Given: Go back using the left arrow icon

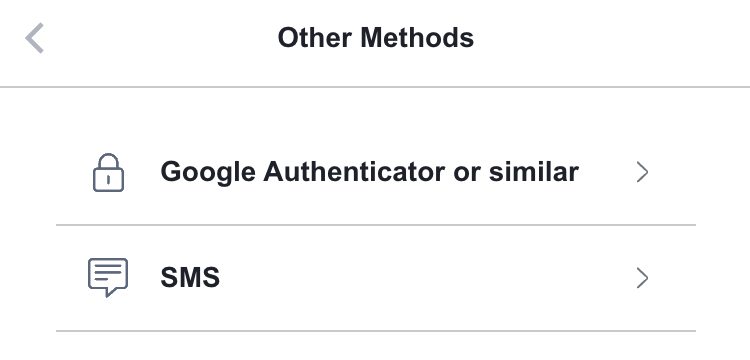Looking at the screenshot, I should coord(34,38).
